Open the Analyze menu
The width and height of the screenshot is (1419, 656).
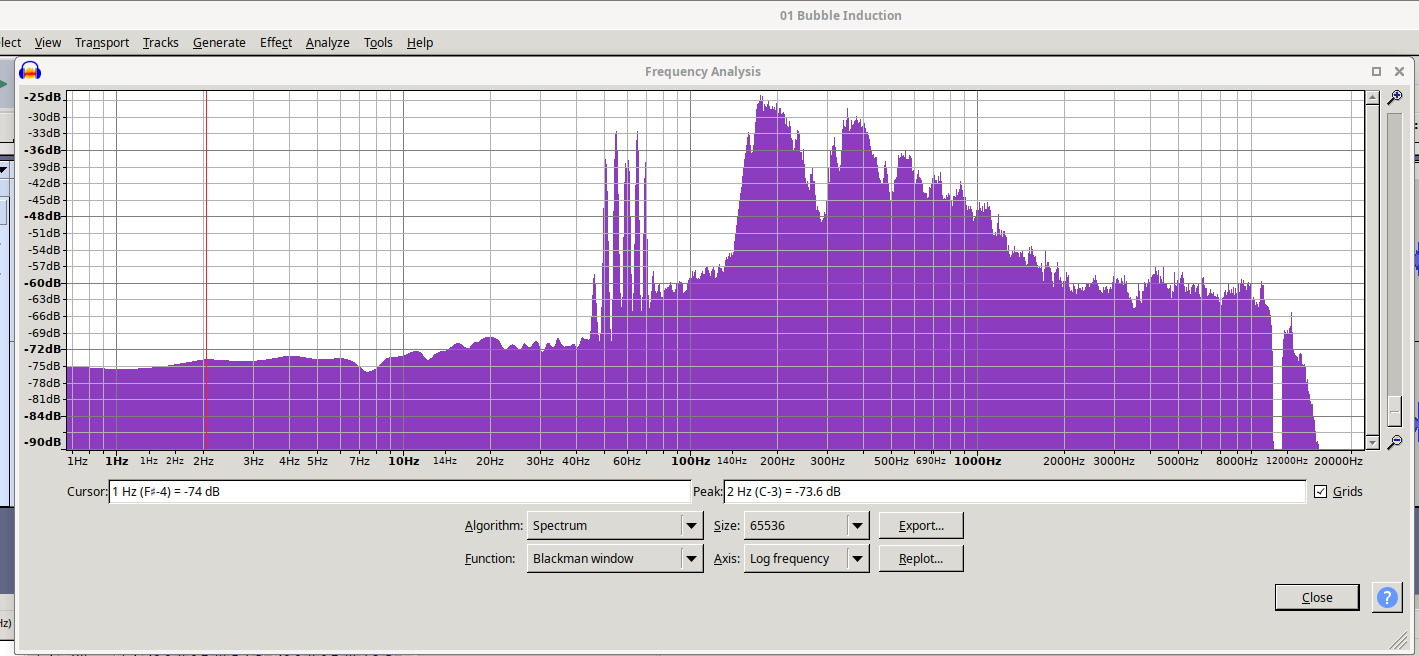327,43
